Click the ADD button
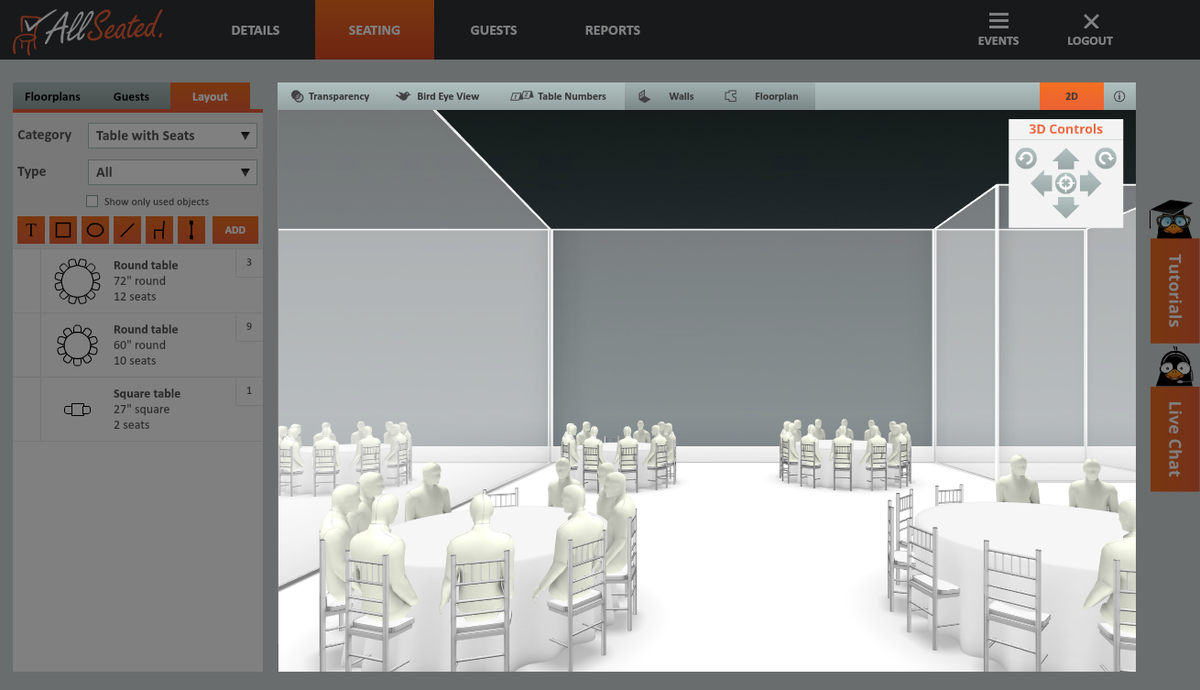The width and height of the screenshot is (1200, 690). coord(235,230)
